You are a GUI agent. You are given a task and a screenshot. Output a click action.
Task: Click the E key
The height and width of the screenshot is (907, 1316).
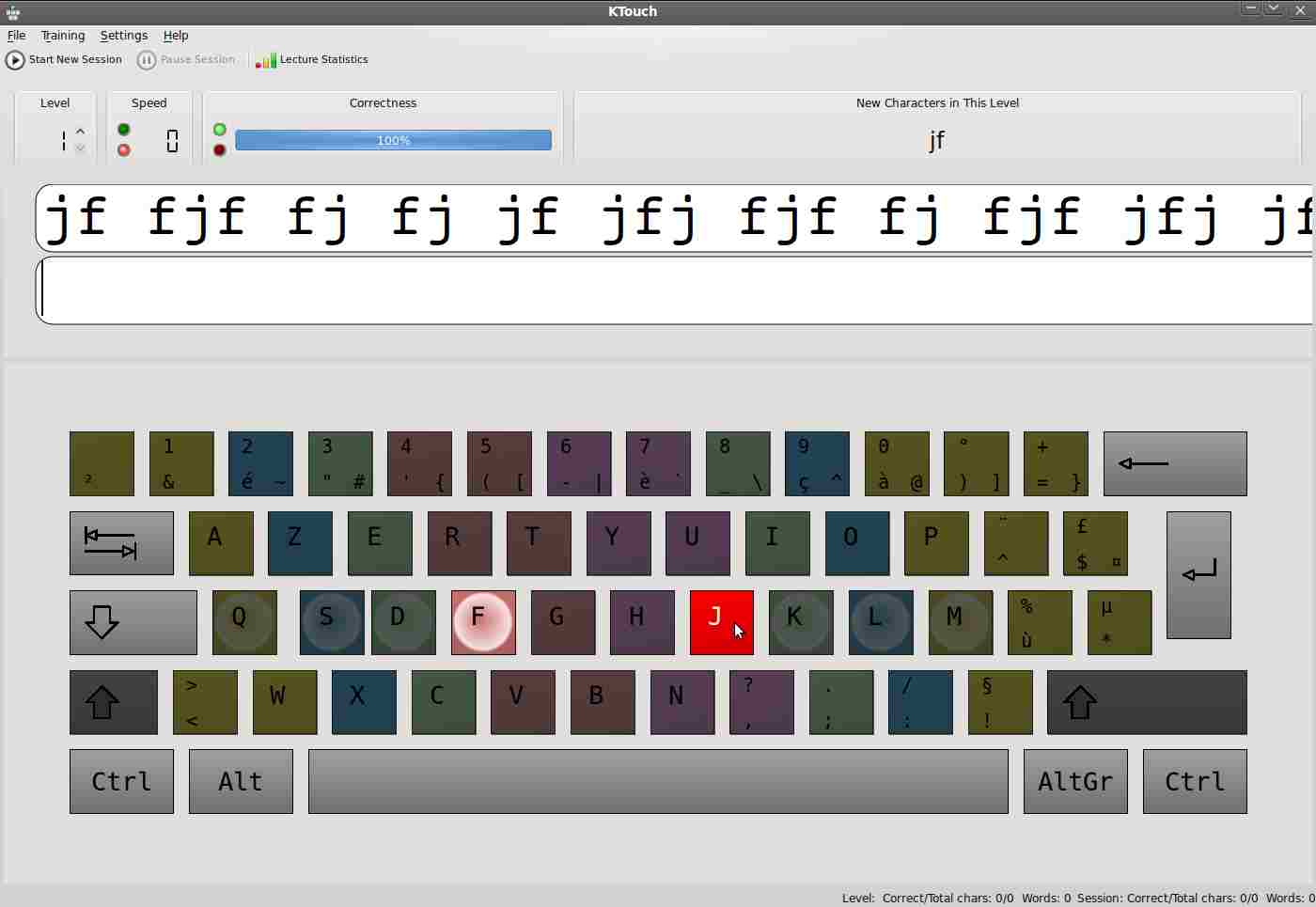(380, 543)
